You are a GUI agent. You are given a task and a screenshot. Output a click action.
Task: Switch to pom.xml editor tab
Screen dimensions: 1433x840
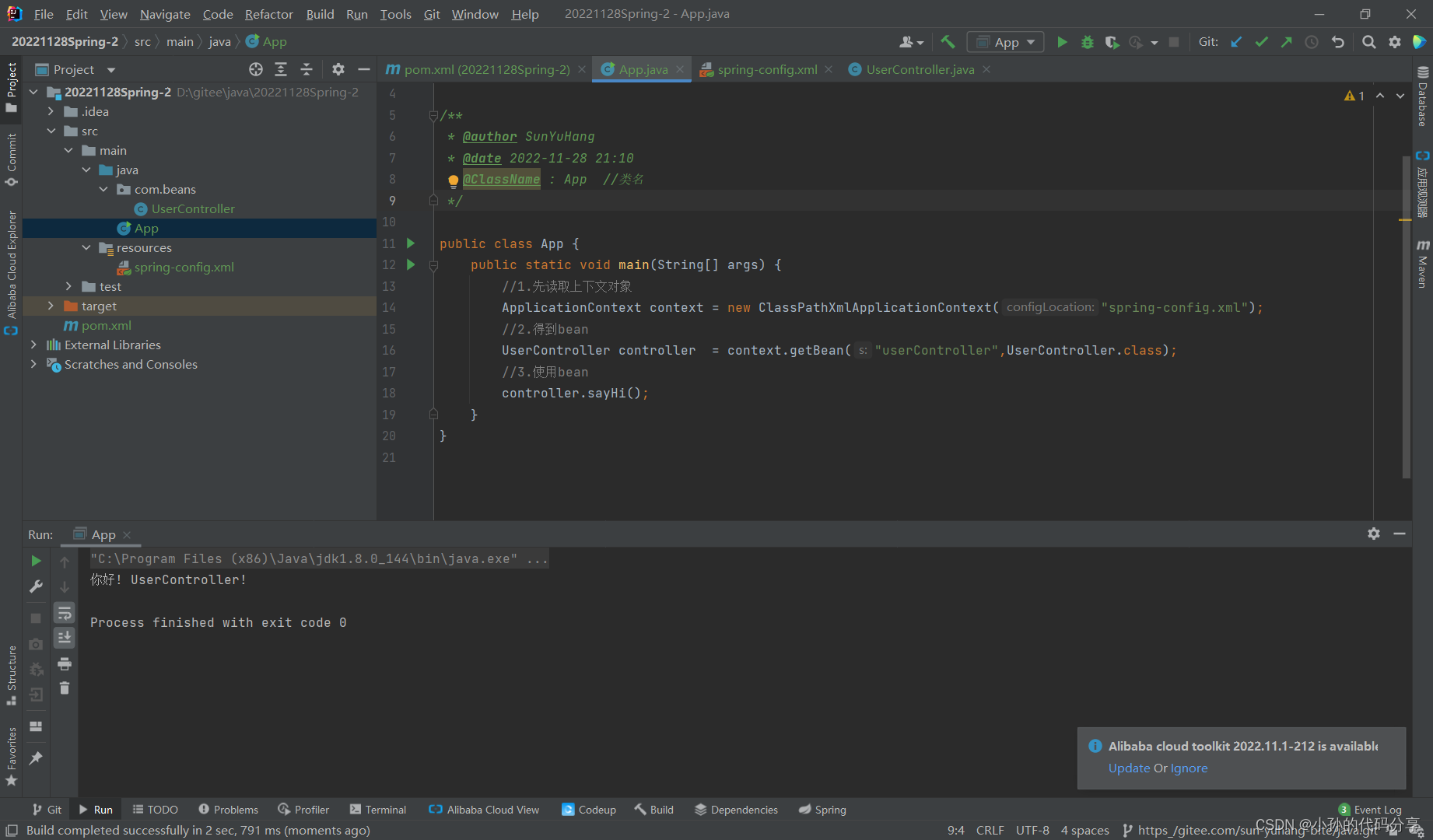486,69
